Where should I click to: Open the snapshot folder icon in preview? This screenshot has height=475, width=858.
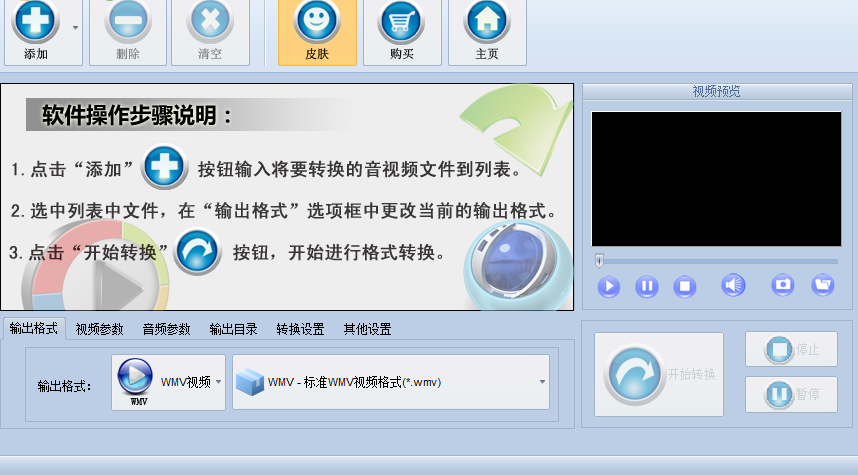point(822,285)
